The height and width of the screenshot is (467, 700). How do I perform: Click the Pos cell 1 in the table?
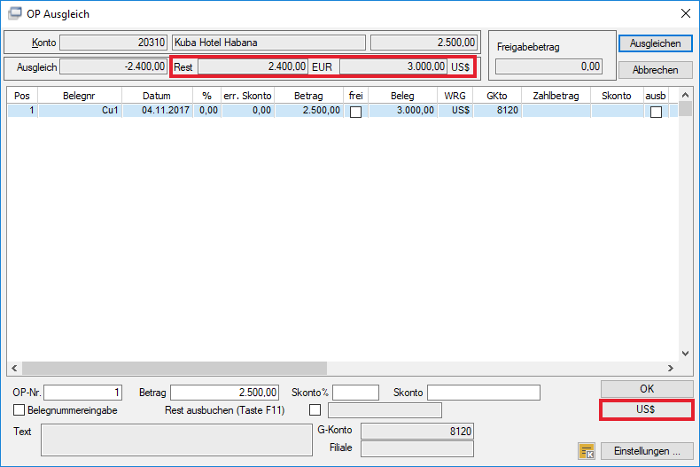point(22,110)
